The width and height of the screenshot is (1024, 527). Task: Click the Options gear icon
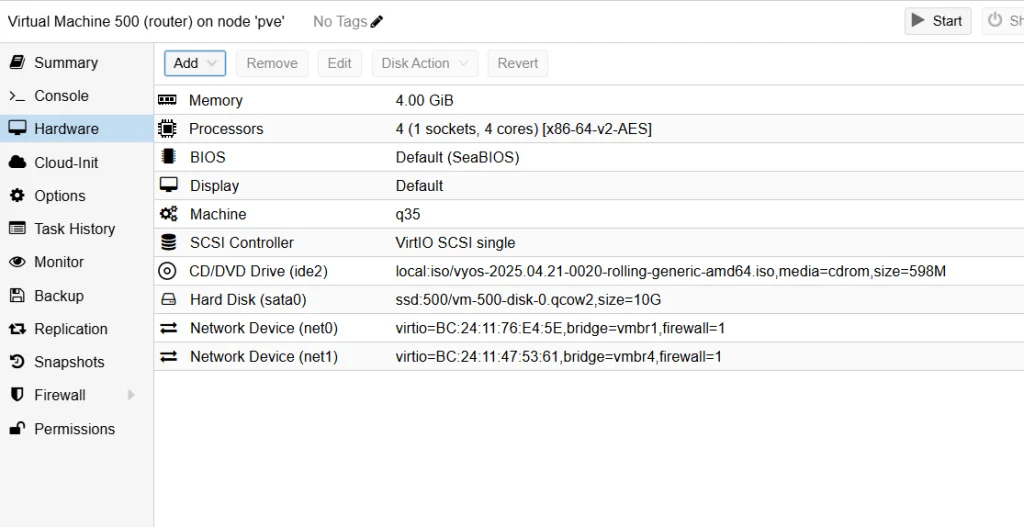pyautogui.click(x=17, y=195)
